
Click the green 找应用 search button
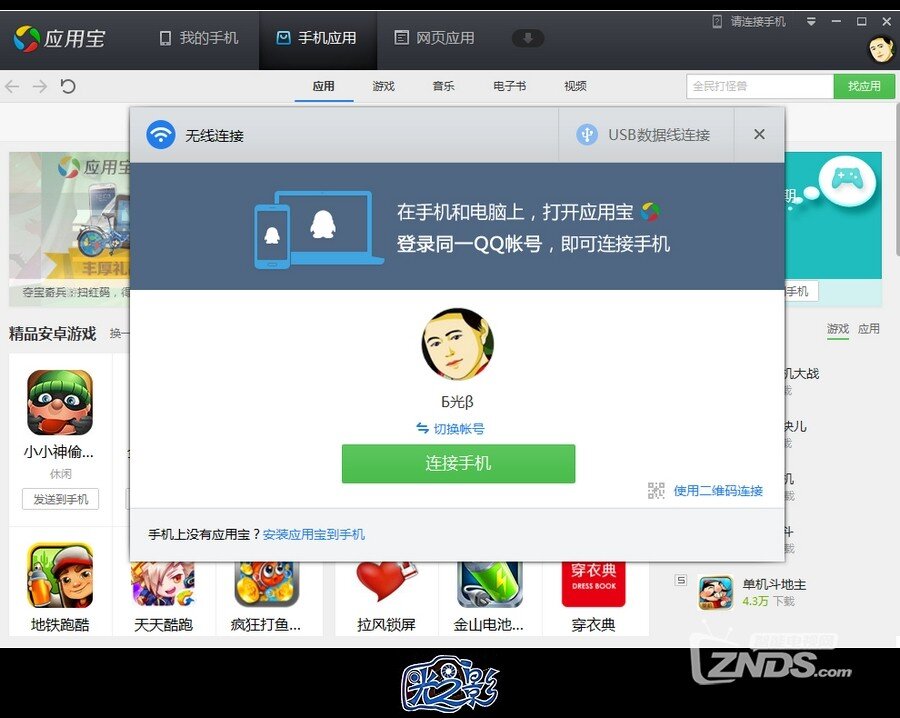tap(864, 86)
